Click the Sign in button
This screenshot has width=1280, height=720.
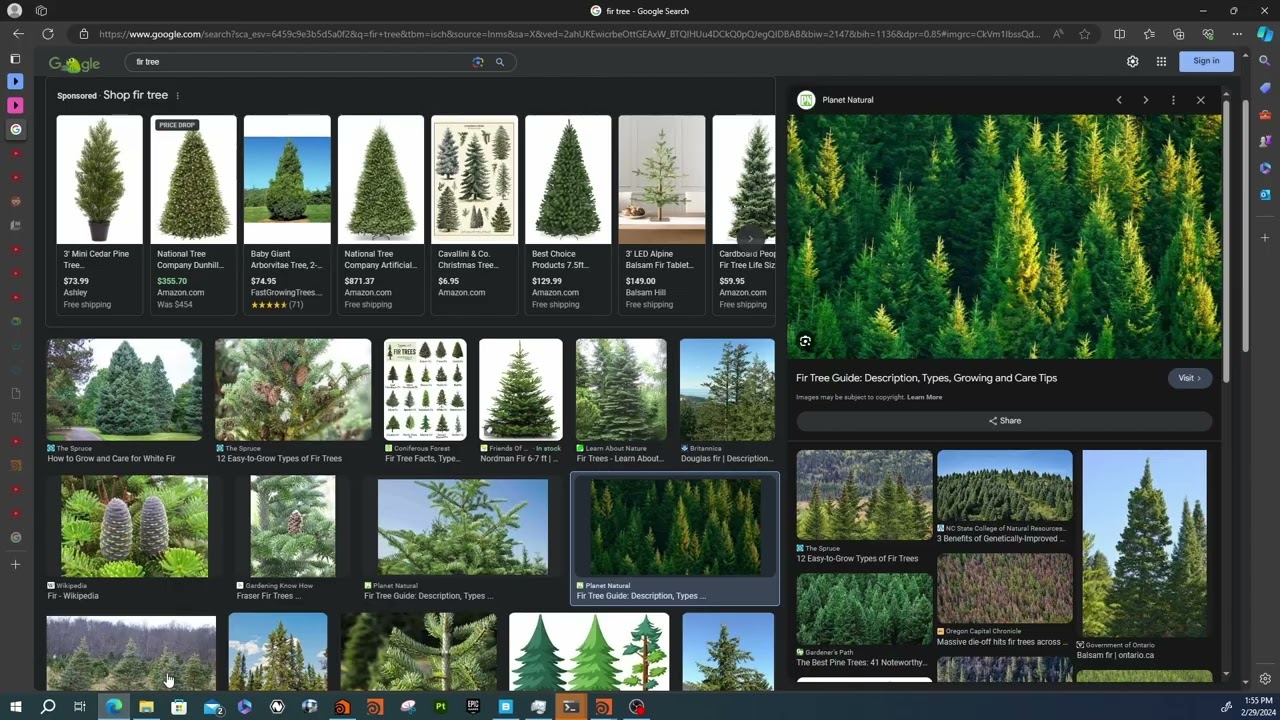pos(1206,62)
